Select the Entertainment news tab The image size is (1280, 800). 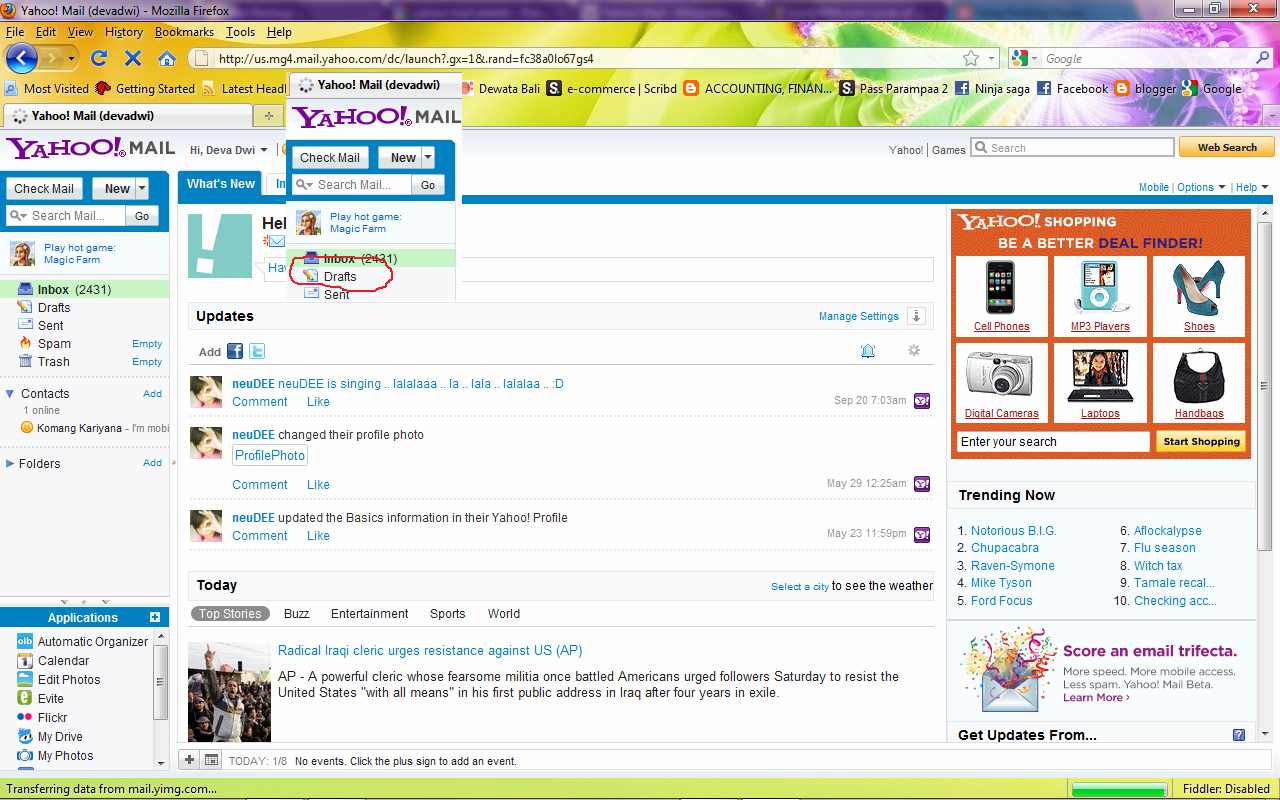point(370,614)
